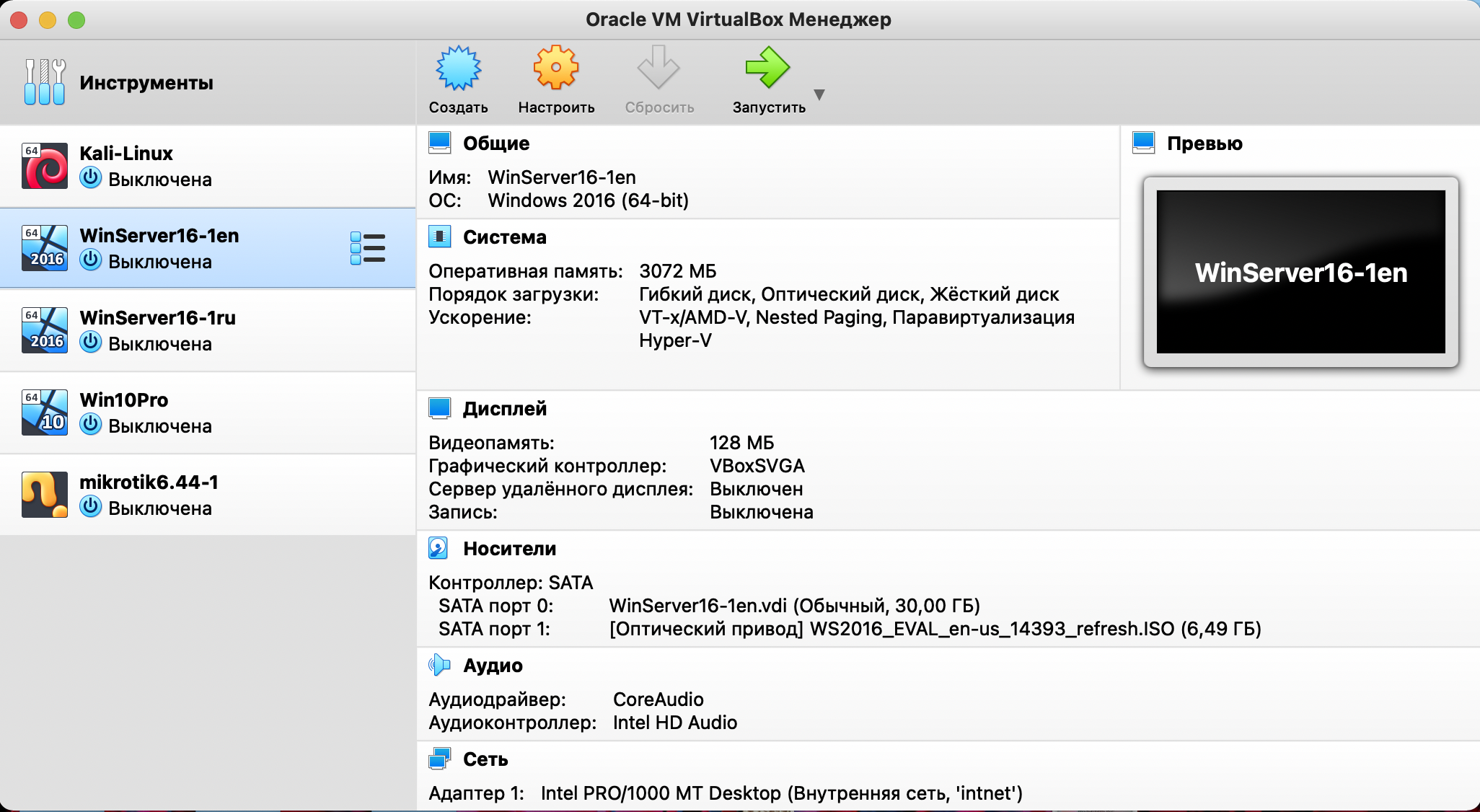Click the WinServer16-1en preview thumbnail
Image resolution: width=1480 pixels, height=812 pixels.
(1301, 272)
